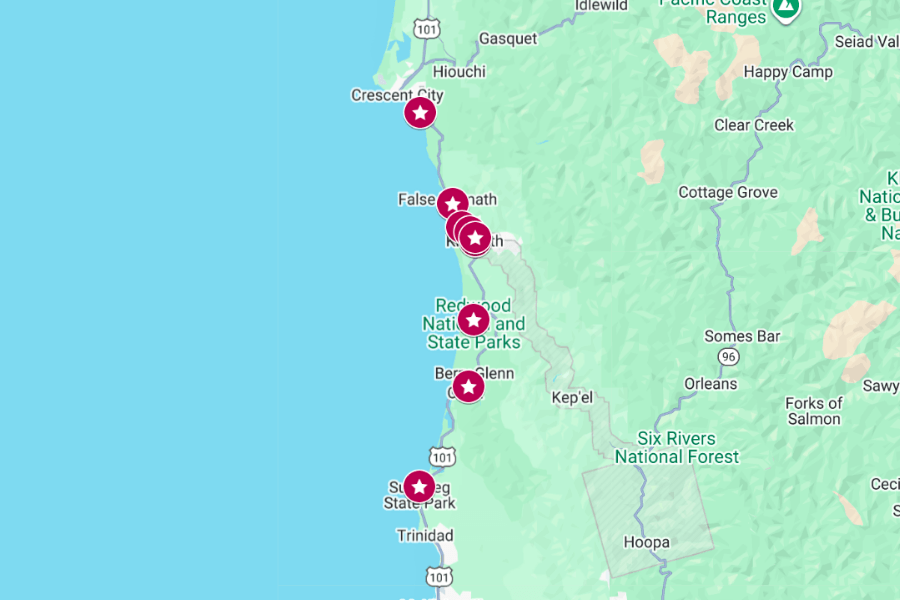Click the 101 shield north of Crescent City

click(x=427, y=29)
